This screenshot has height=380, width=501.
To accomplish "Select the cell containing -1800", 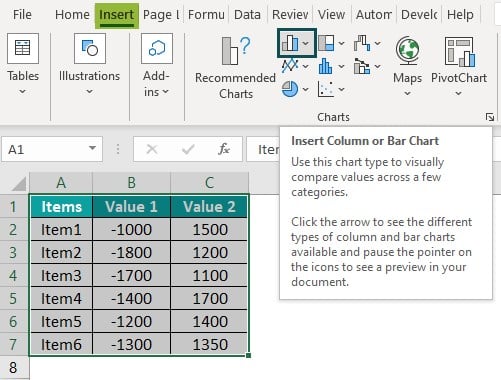I will pos(131,253).
